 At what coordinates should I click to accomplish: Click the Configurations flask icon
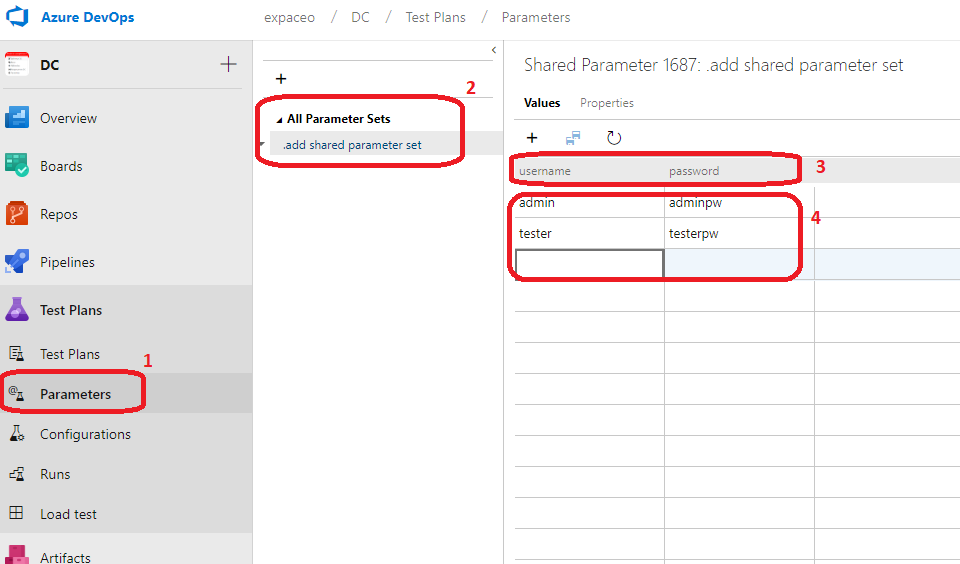[17, 434]
